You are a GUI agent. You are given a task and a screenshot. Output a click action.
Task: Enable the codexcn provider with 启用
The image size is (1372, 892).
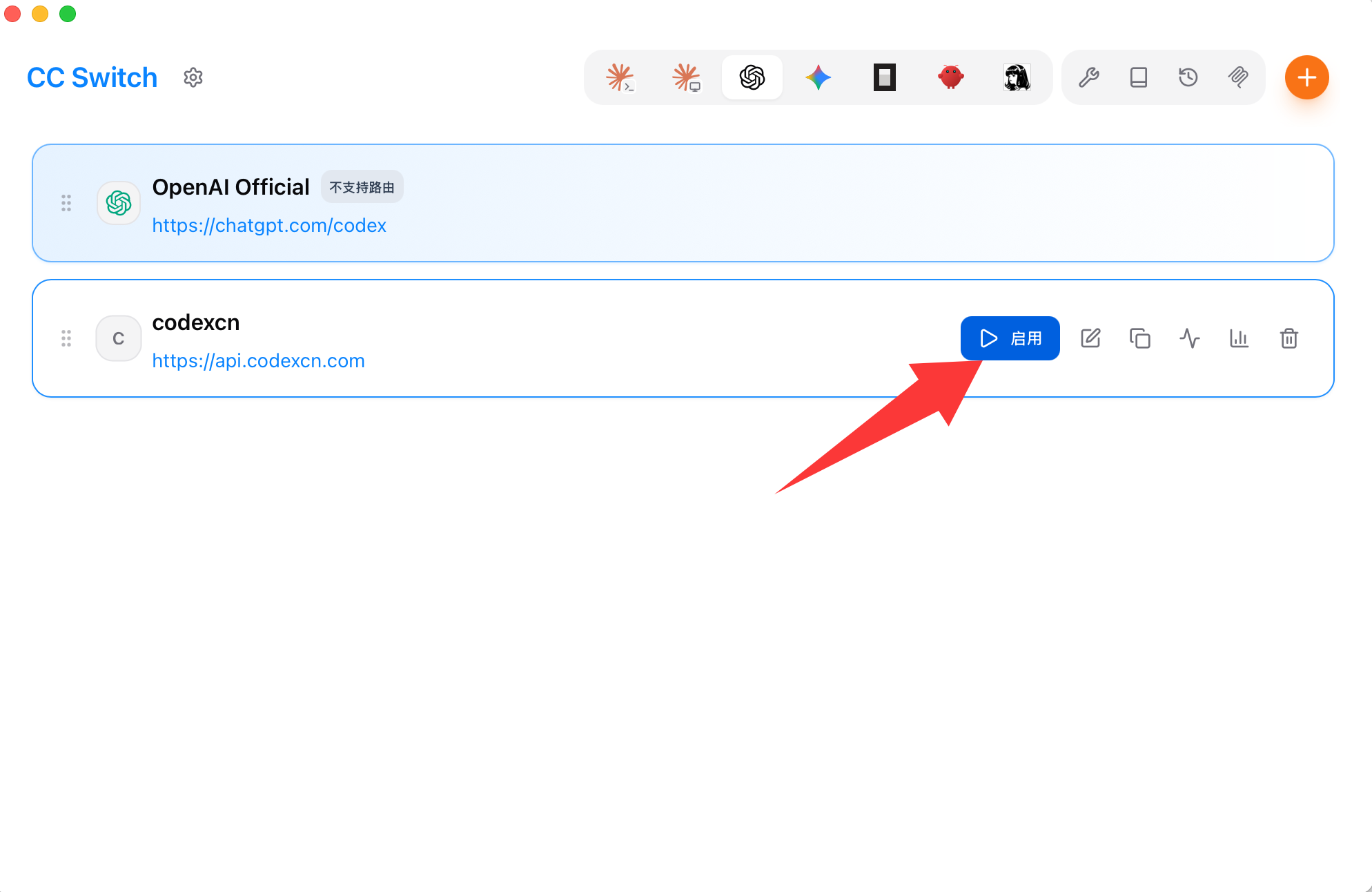(x=1010, y=338)
